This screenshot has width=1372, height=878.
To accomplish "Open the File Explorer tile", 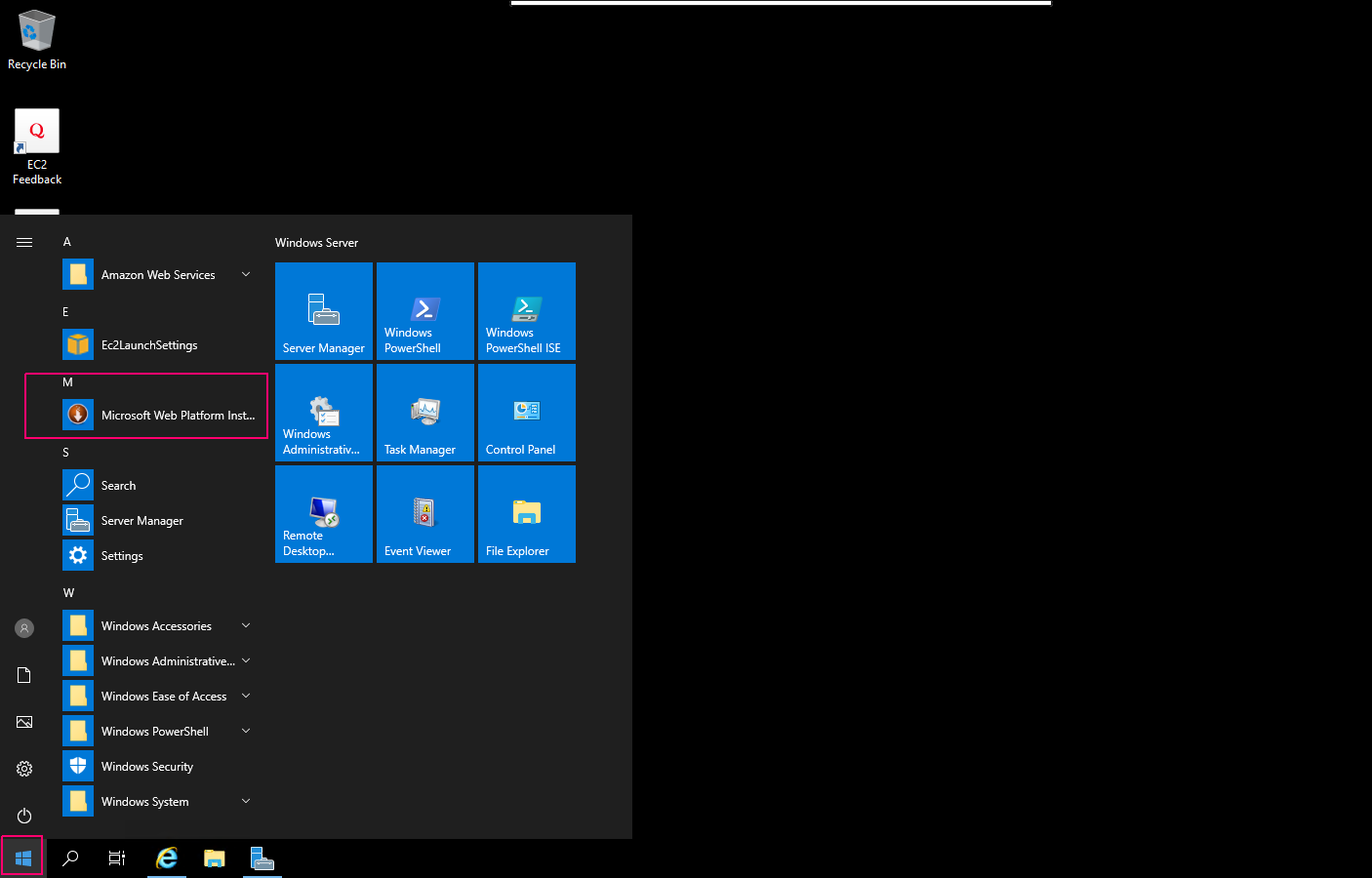I will pyautogui.click(x=527, y=514).
